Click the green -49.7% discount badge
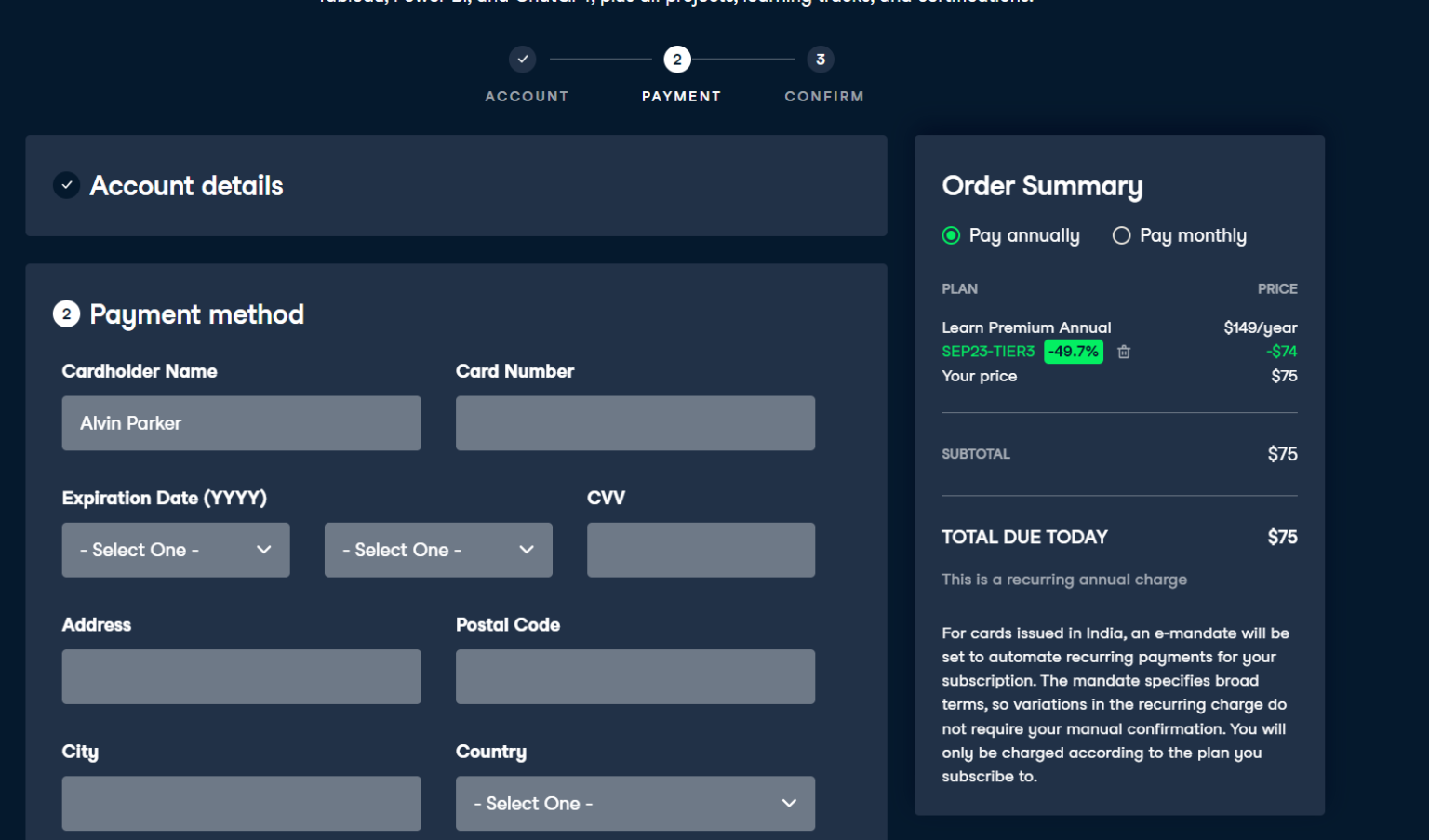 point(1074,352)
